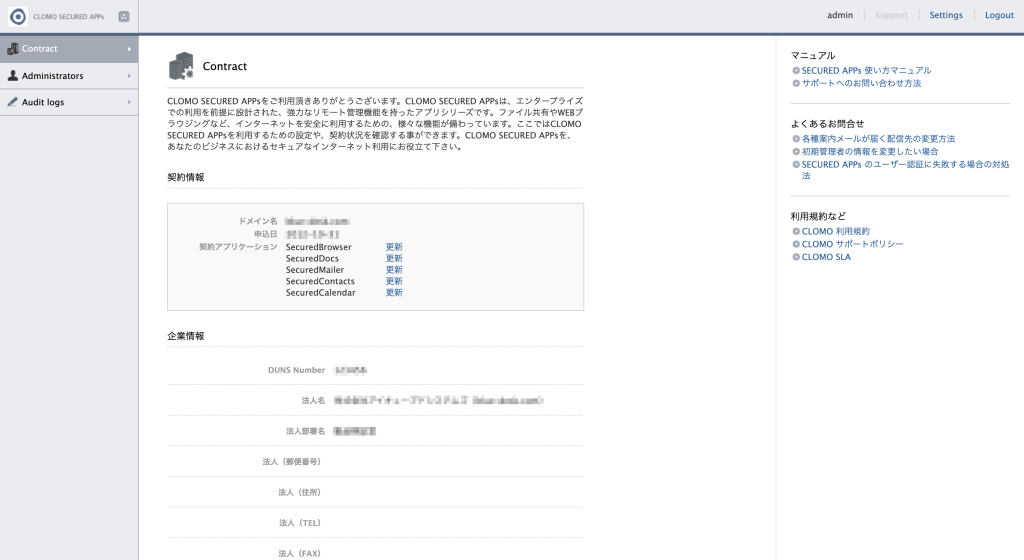Click the Administrators person icon in sidebar

12,76
